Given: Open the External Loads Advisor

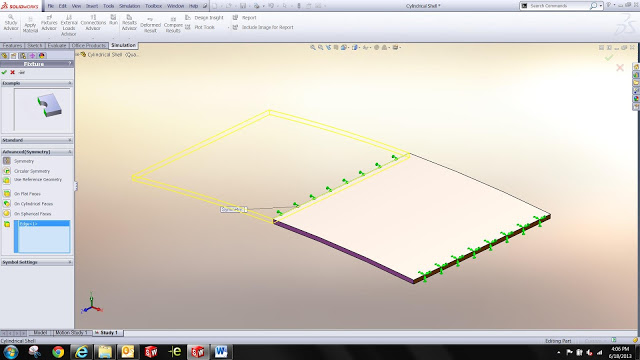Looking at the screenshot, I should point(69,25).
